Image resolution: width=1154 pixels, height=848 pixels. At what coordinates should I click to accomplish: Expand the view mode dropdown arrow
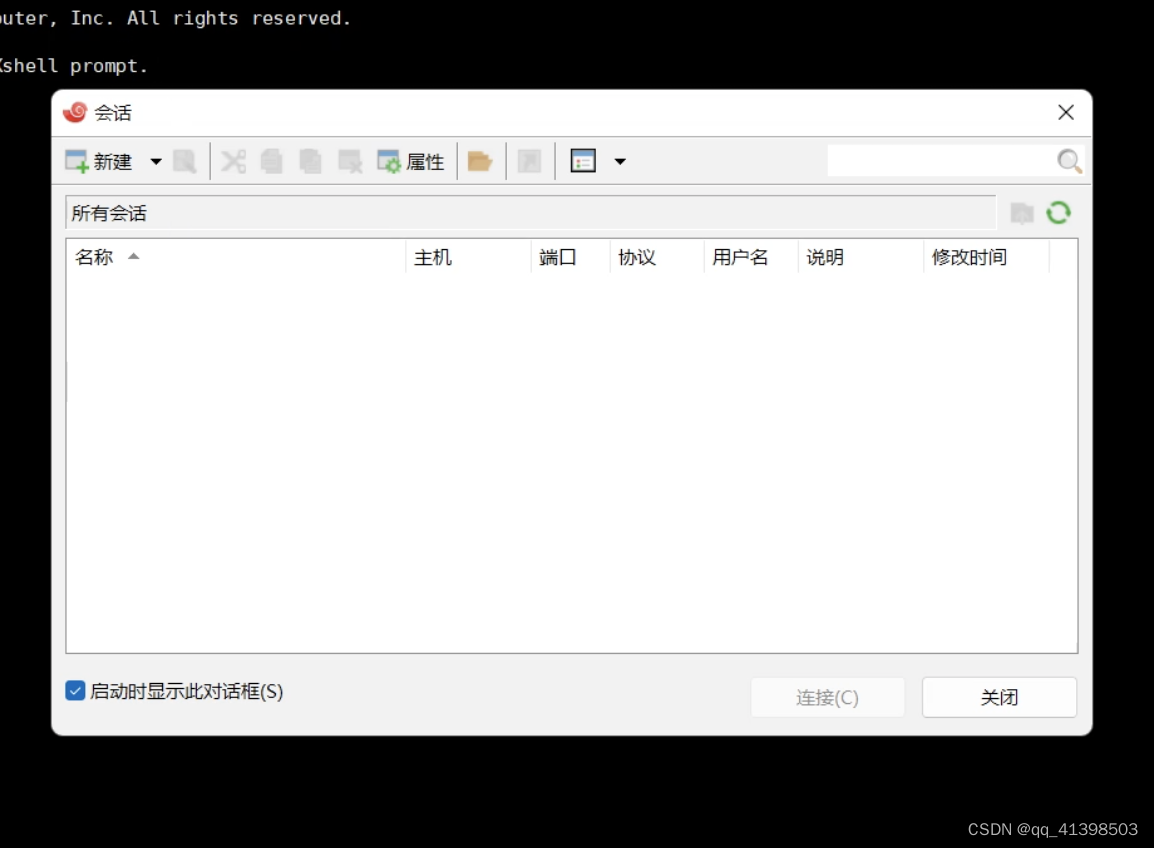pos(620,161)
